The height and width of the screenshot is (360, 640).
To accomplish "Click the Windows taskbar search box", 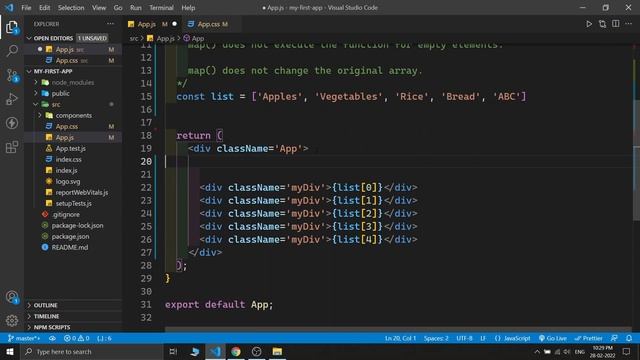I will click(x=91, y=351).
